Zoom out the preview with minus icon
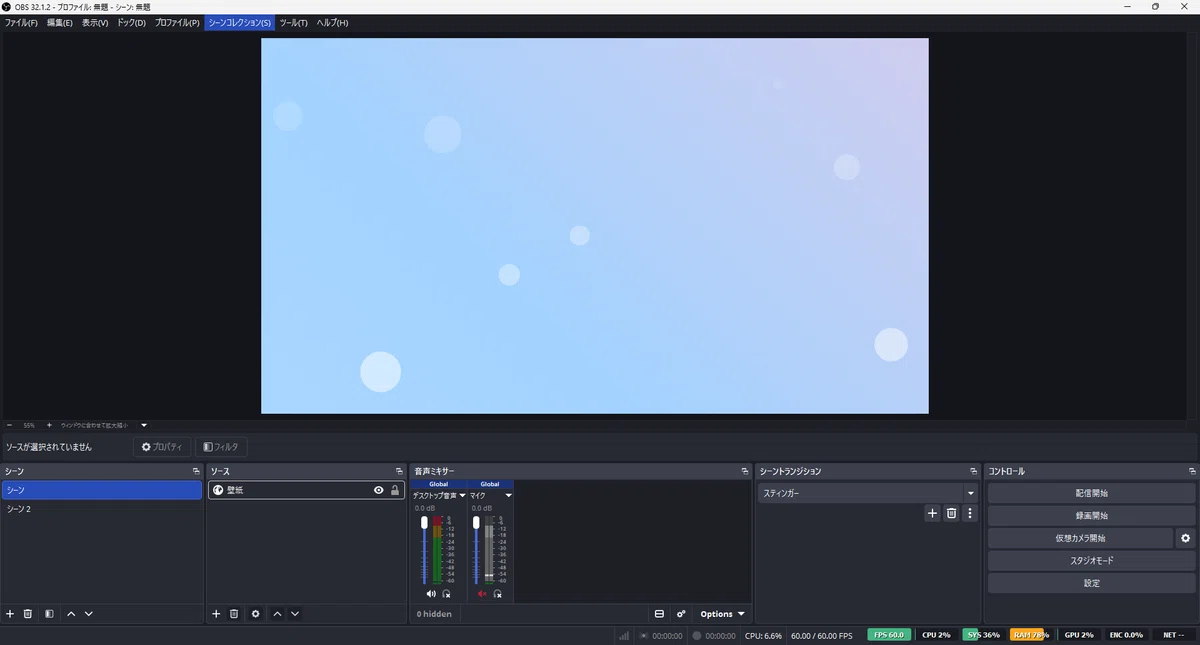The width and height of the screenshot is (1200, 645). point(10,425)
